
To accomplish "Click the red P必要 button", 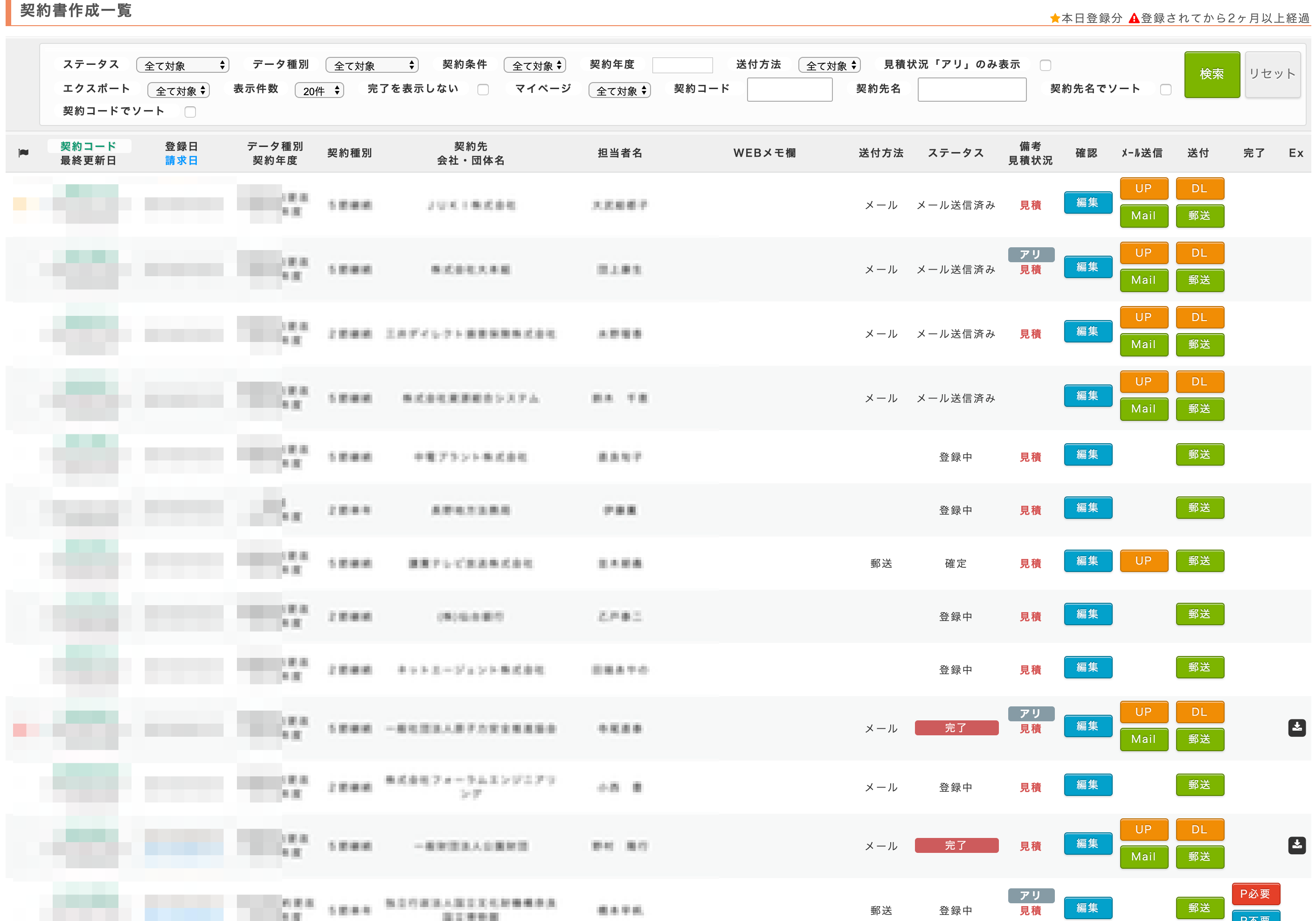I will coord(1255,894).
